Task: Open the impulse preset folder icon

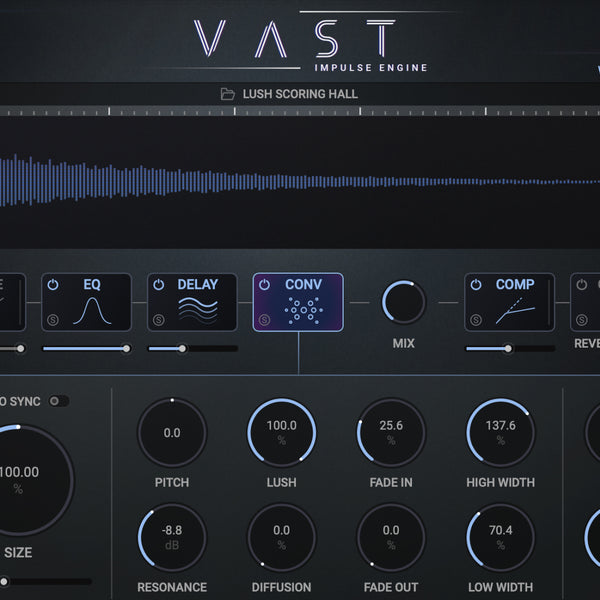Action: pos(228,94)
